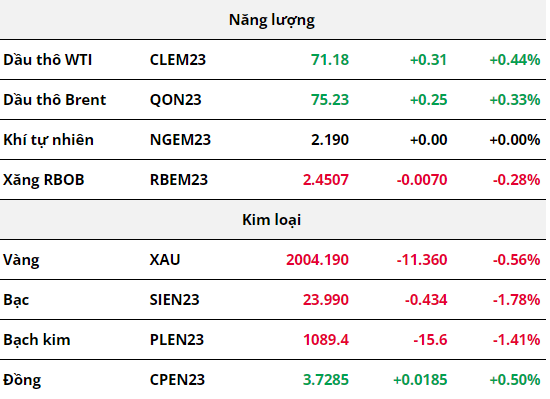550x399 pixels.
Task: Click the natural gas price 2.190
Action: [330, 140]
